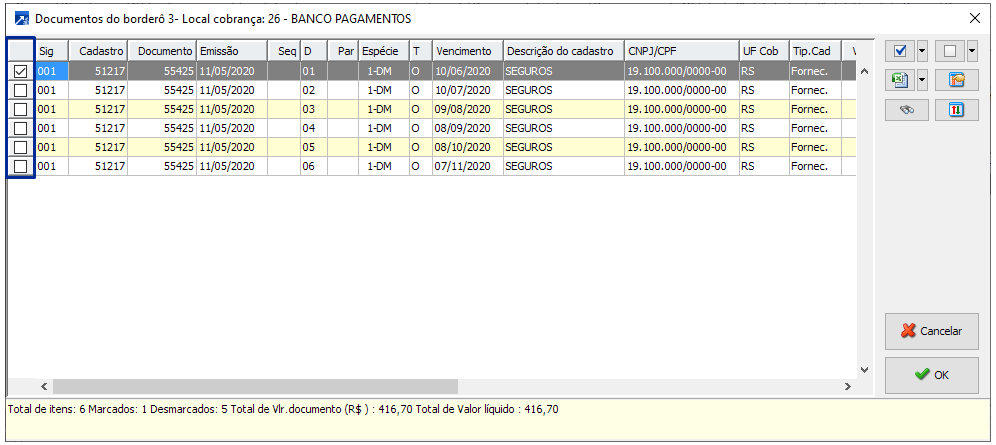Expand the dropdown arrow beside mark all
The height and width of the screenshot is (445, 996).
(x=922, y=51)
